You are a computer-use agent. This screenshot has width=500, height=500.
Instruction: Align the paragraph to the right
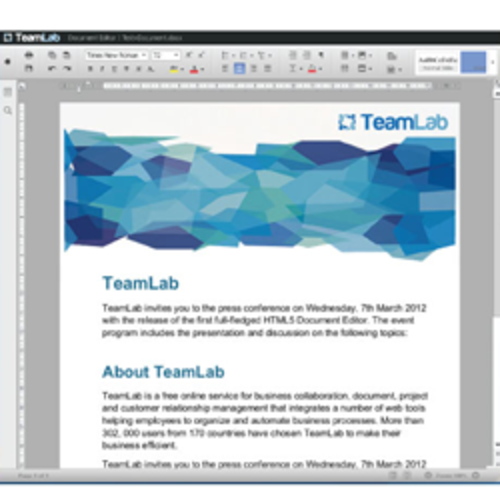click(254, 69)
